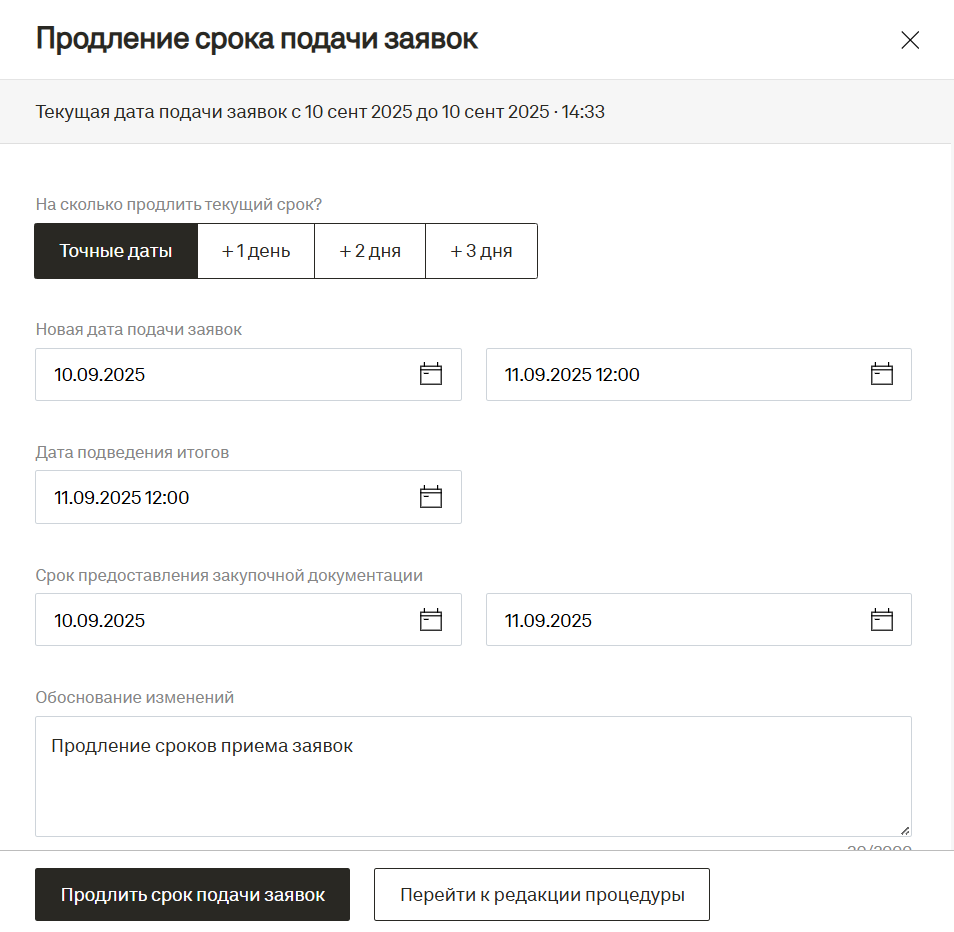Image resolution: width=954 pixels, height=932 pixels.
Task: Click the Текущая дата подачи заявок banner
Action: (320, 112)
